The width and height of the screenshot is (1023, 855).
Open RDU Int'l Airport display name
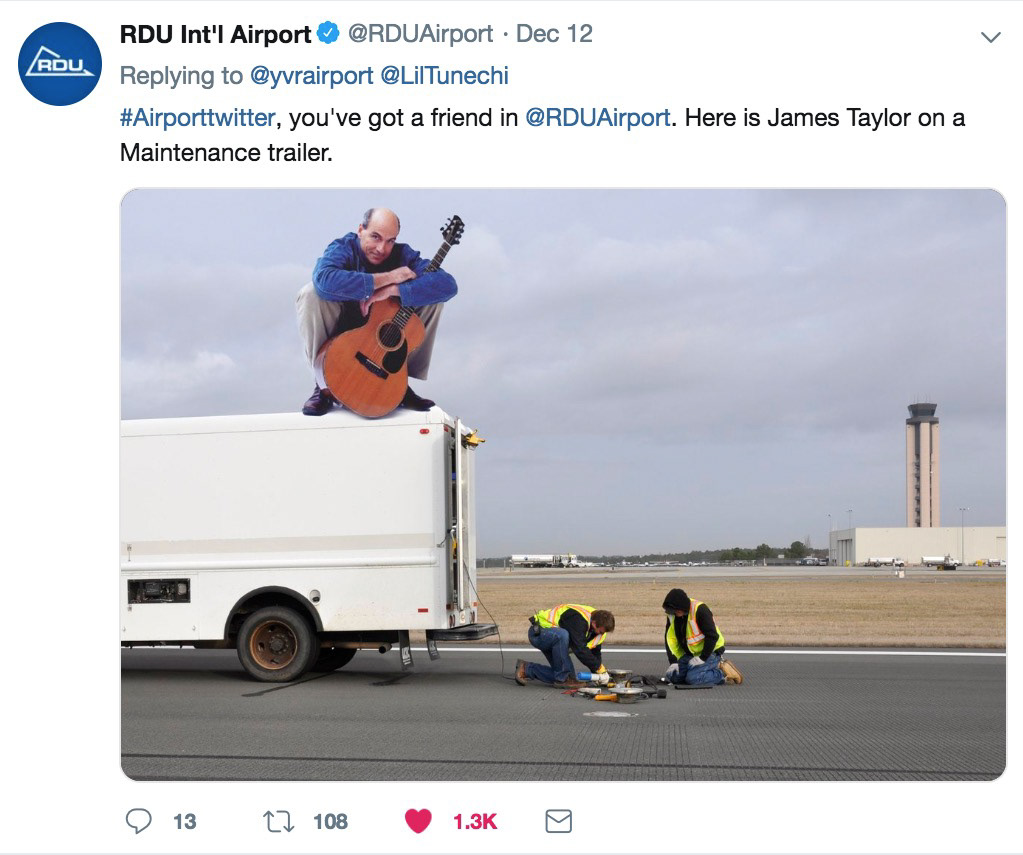(x=215, y=34)
